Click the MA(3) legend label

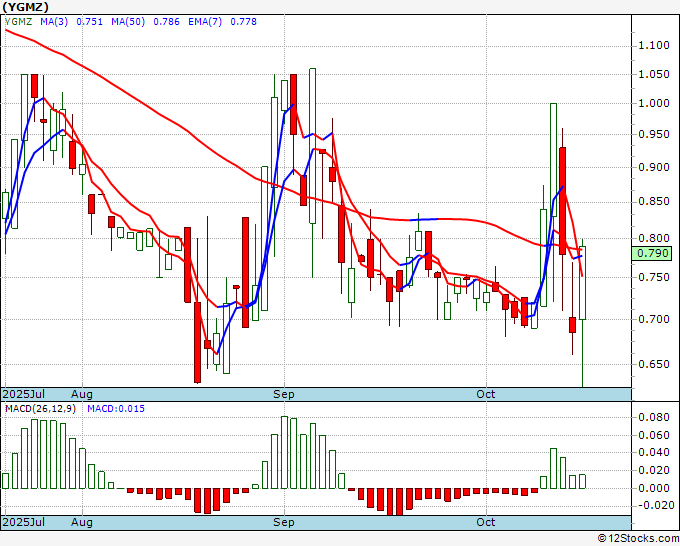pyautogui.click(x=54, y=22)
